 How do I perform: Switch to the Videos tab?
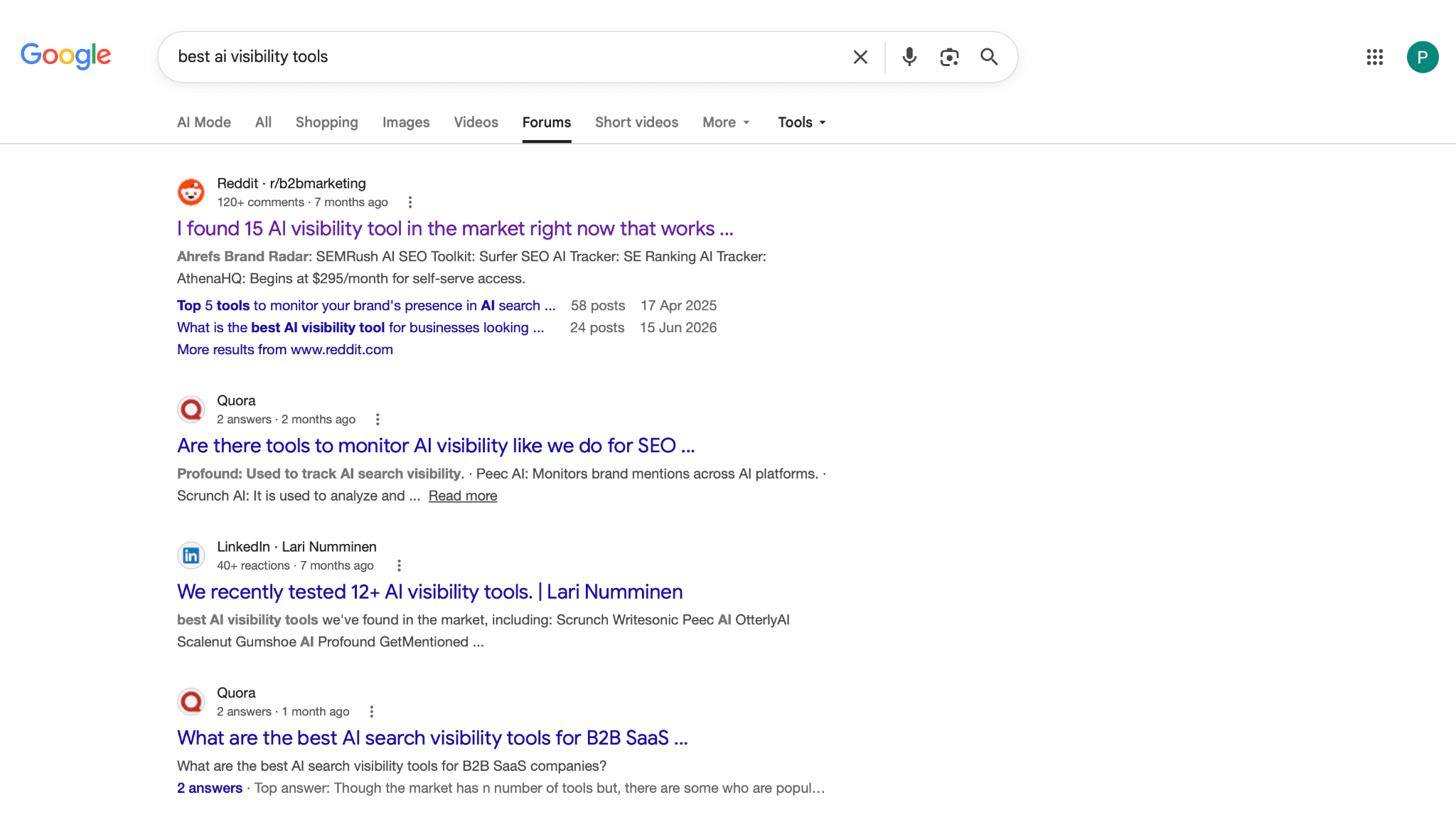coord(476,122)
